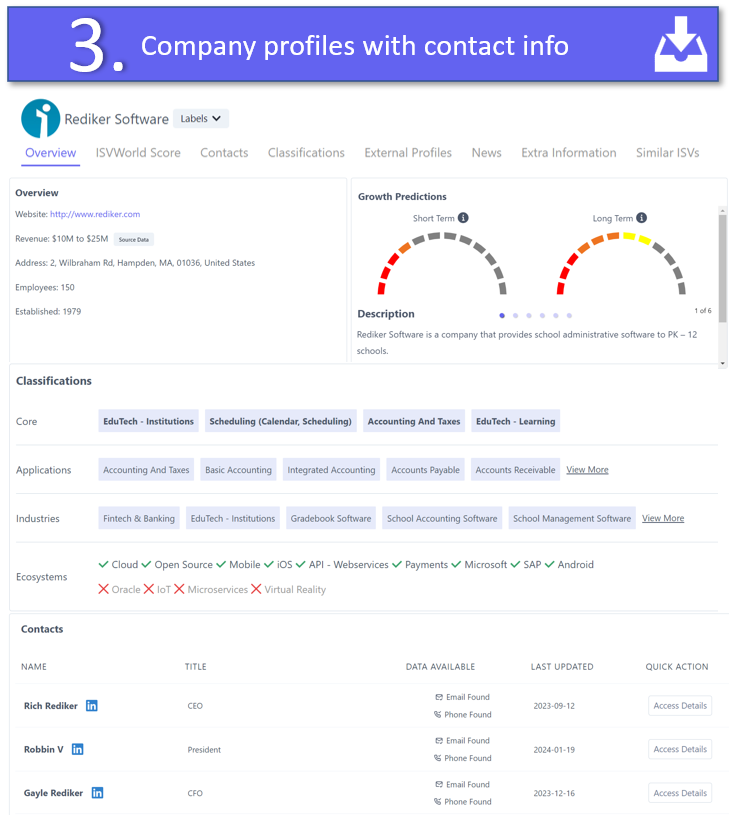Click View More in Industries row
The image size is (729, 815).
click(663, 518)
